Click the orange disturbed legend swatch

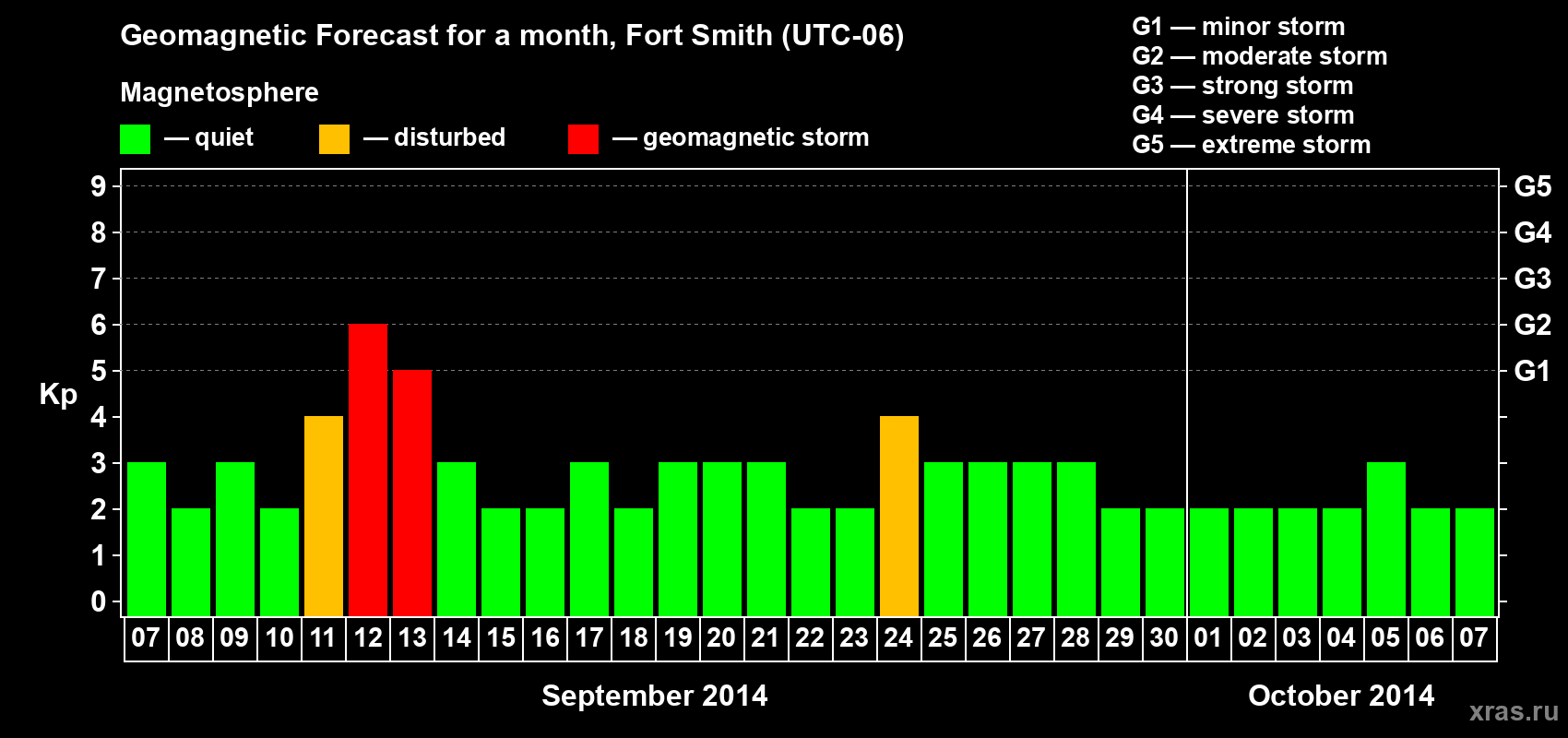click(x=334, y=139)
